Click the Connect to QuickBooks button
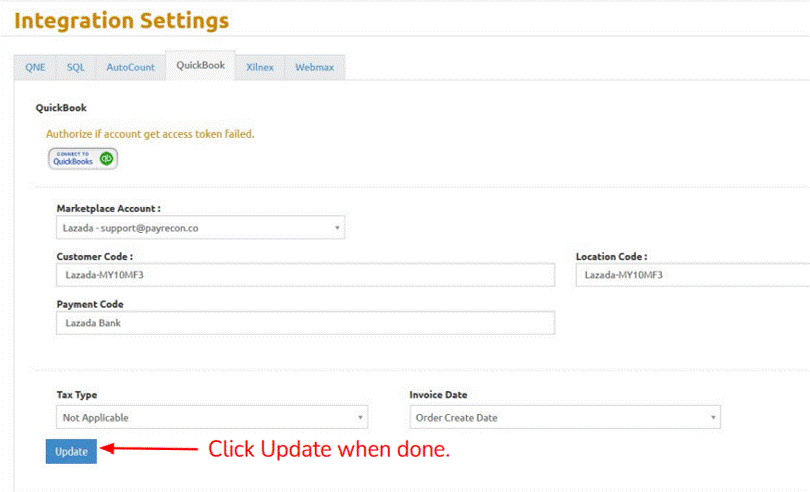This screenshot has height=492, width=810. 83,159
